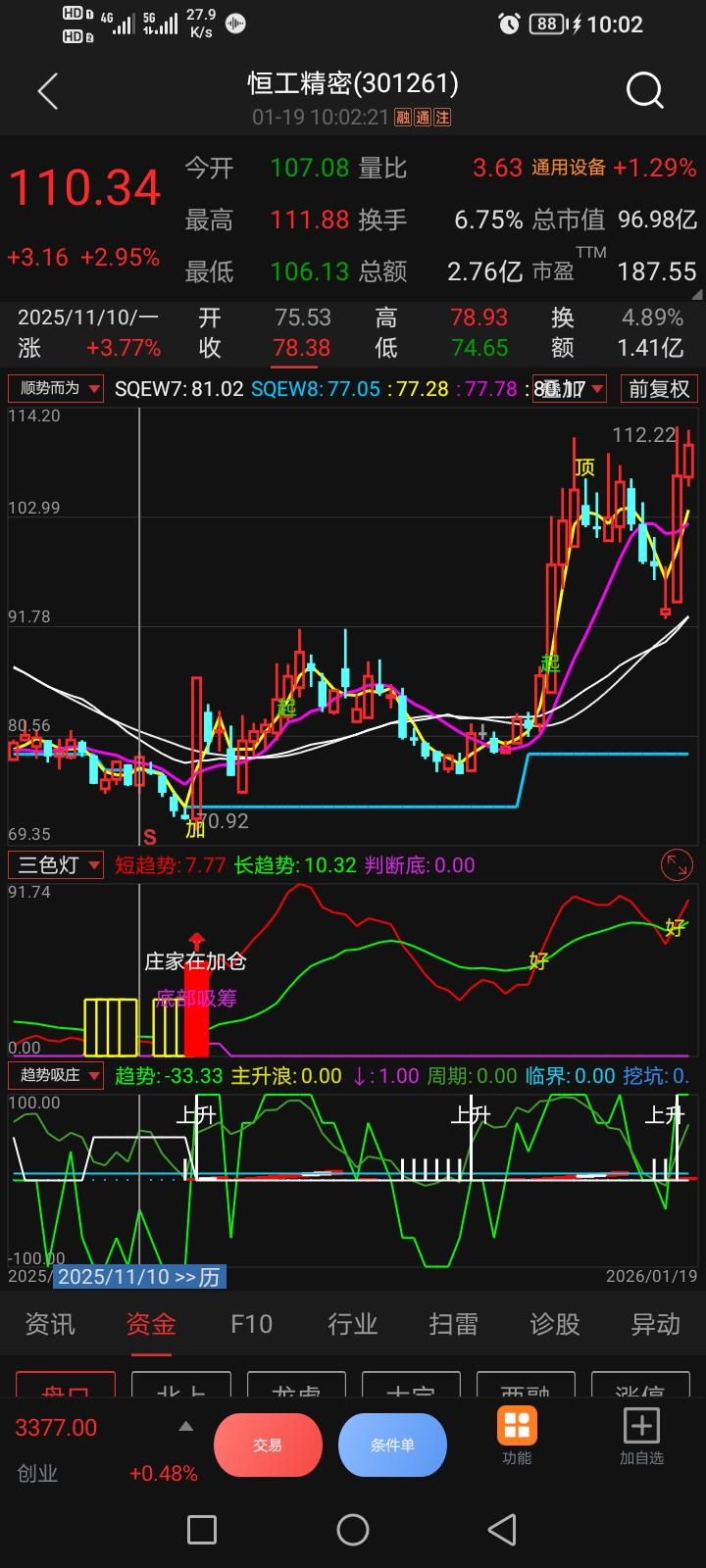Open the 叠加 overlay dropdown

pyautogui.click(x=570, y=389)
